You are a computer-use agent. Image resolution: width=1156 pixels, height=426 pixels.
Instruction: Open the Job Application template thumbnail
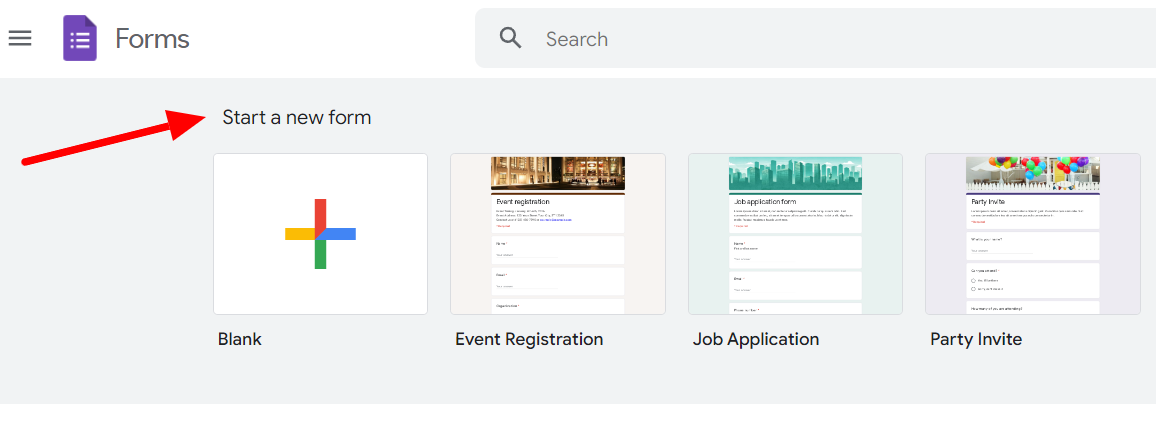(x=795, y=234)
